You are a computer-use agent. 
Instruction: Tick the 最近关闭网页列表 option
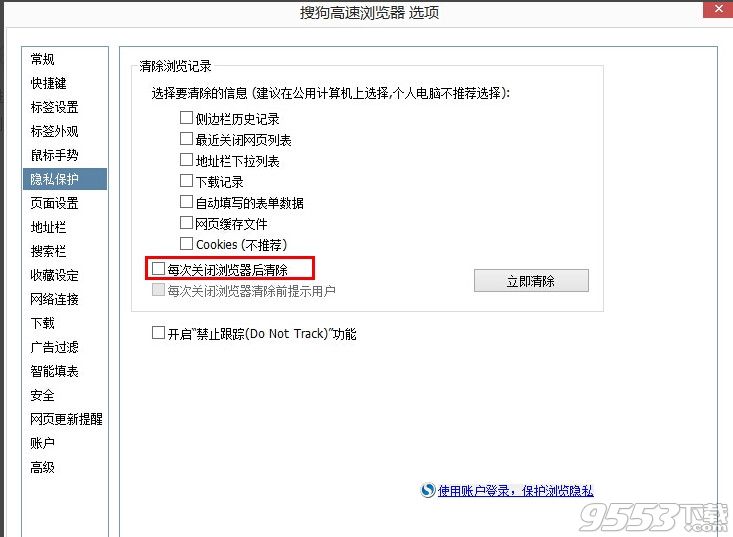(x=186, y=138)
